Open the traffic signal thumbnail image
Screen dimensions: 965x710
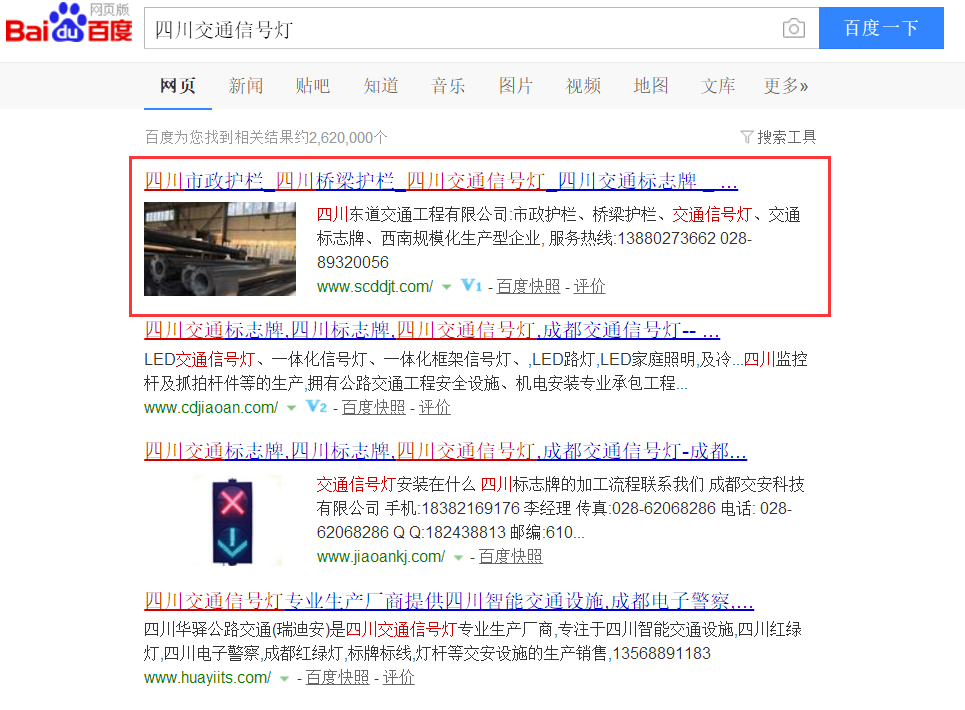click(232, 521)
